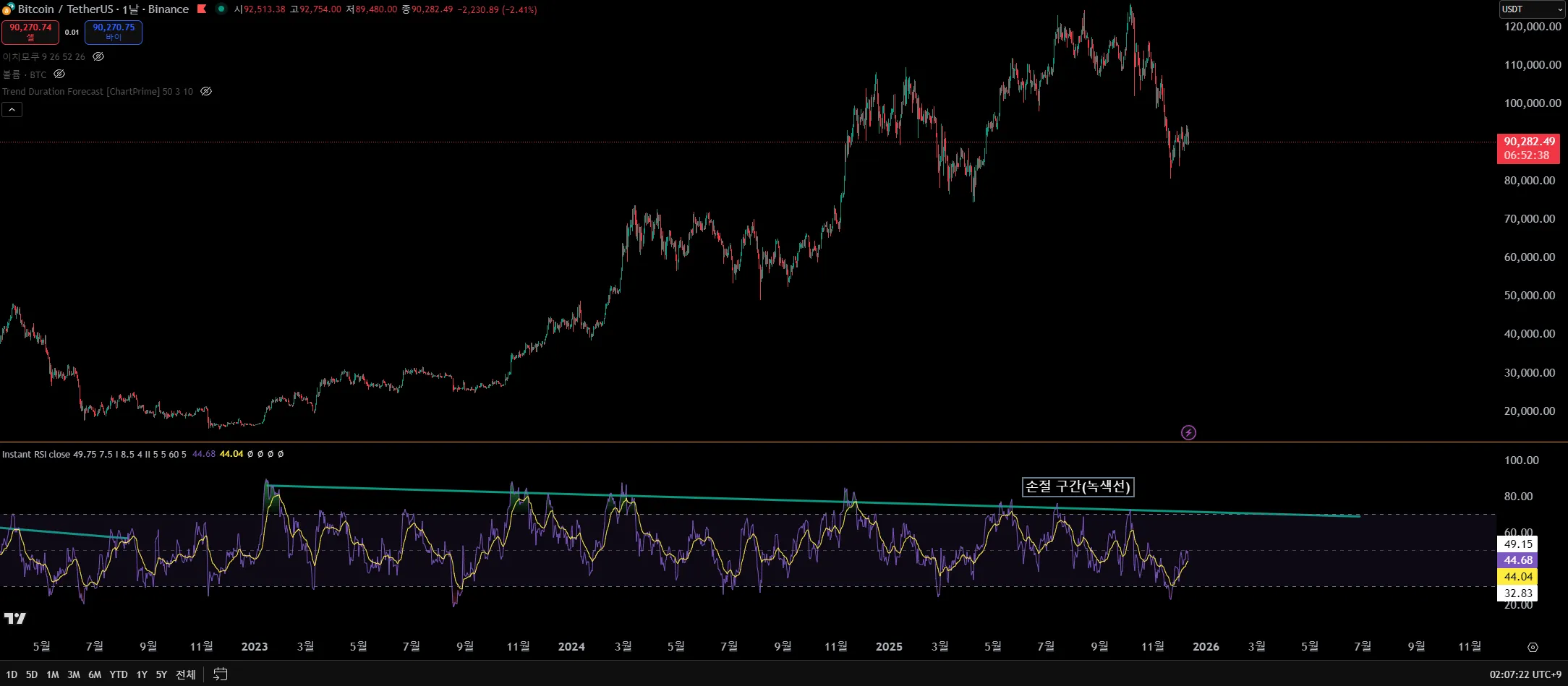Click the purple lightning bolt event icon
Screen dimensions: 1568x686
point(1188,433)
